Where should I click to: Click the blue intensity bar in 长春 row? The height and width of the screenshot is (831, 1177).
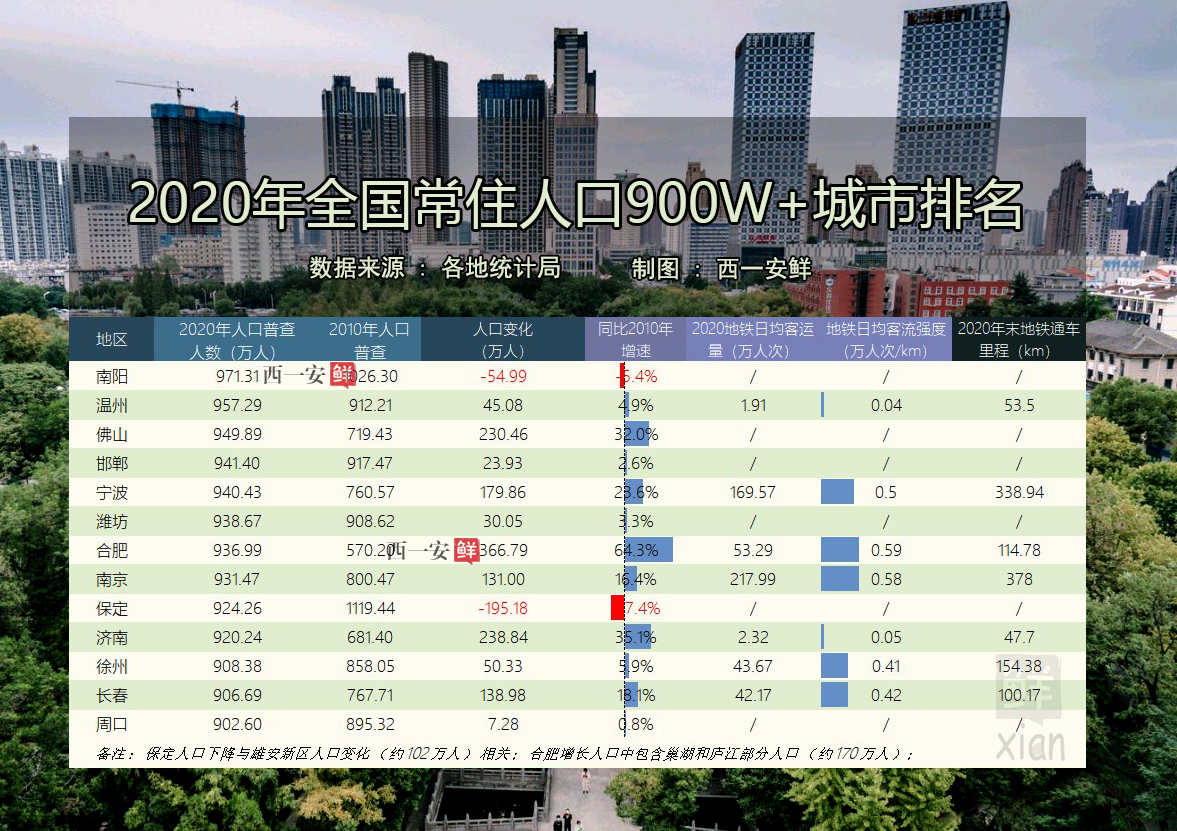coord(835,695)
